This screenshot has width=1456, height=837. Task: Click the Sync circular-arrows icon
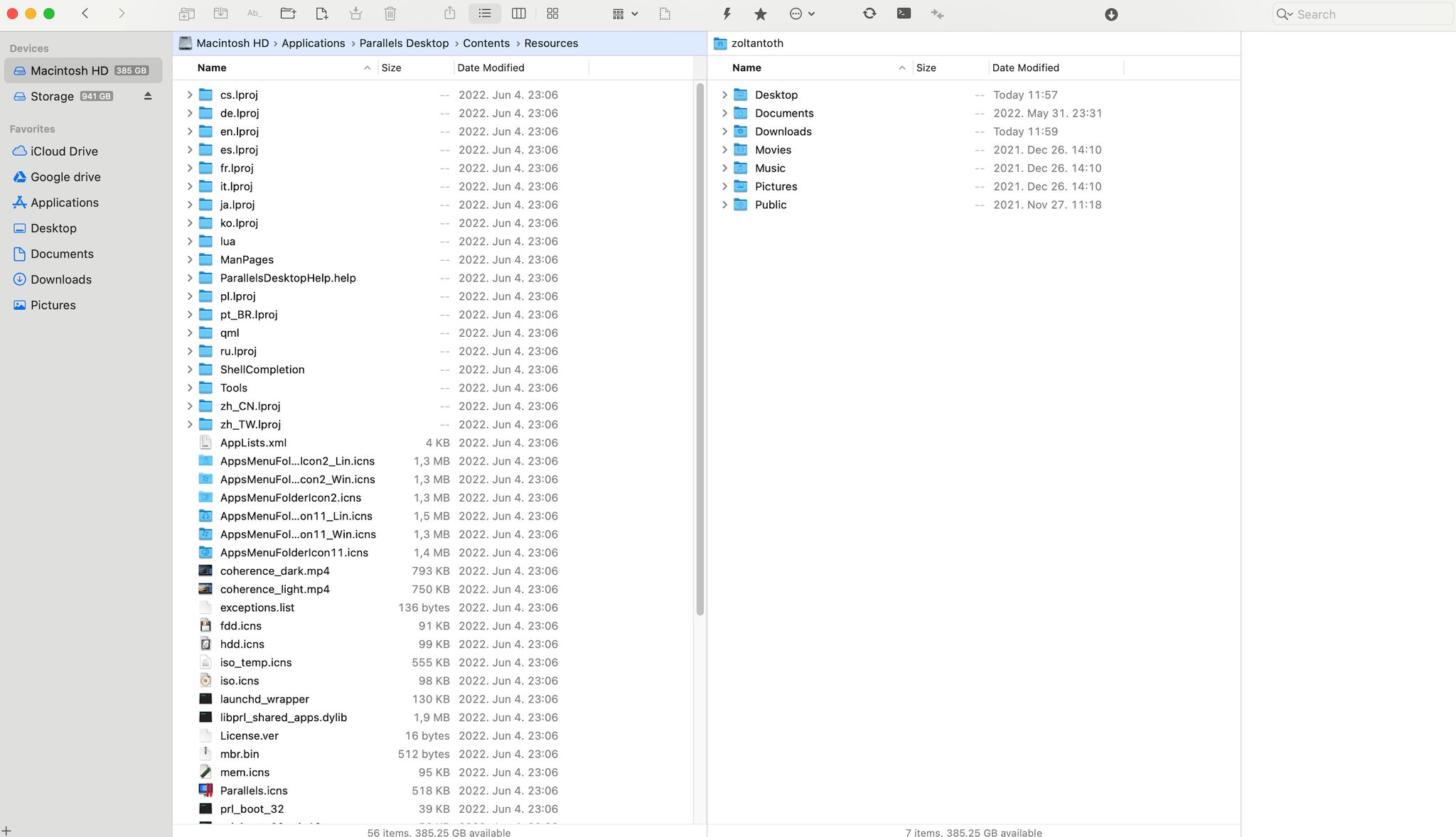(869, 13)
